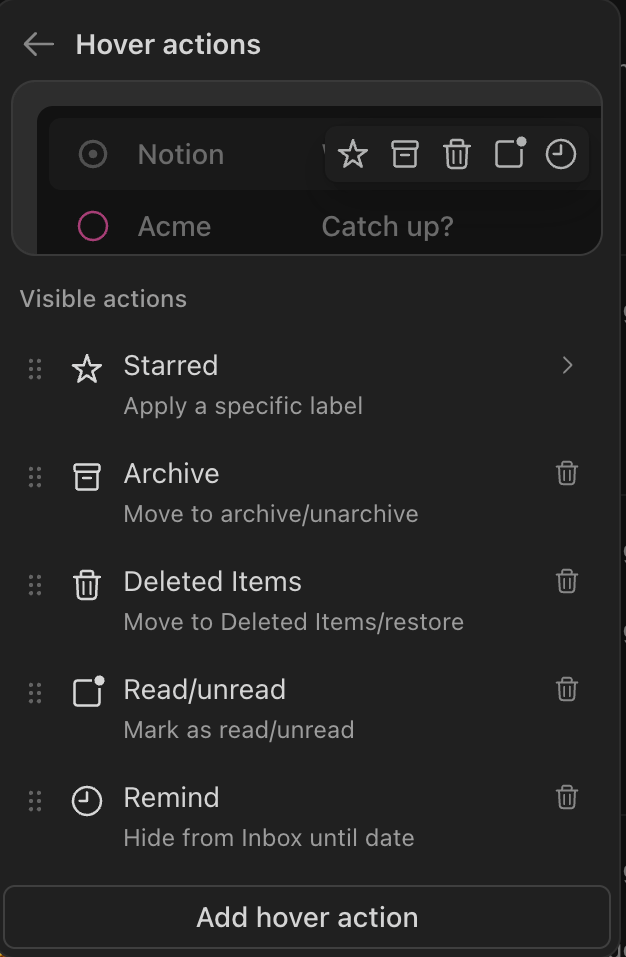Viewport: 626px width, 957px height.
Task: Click the Archive action's box icon
Action: 87,476
